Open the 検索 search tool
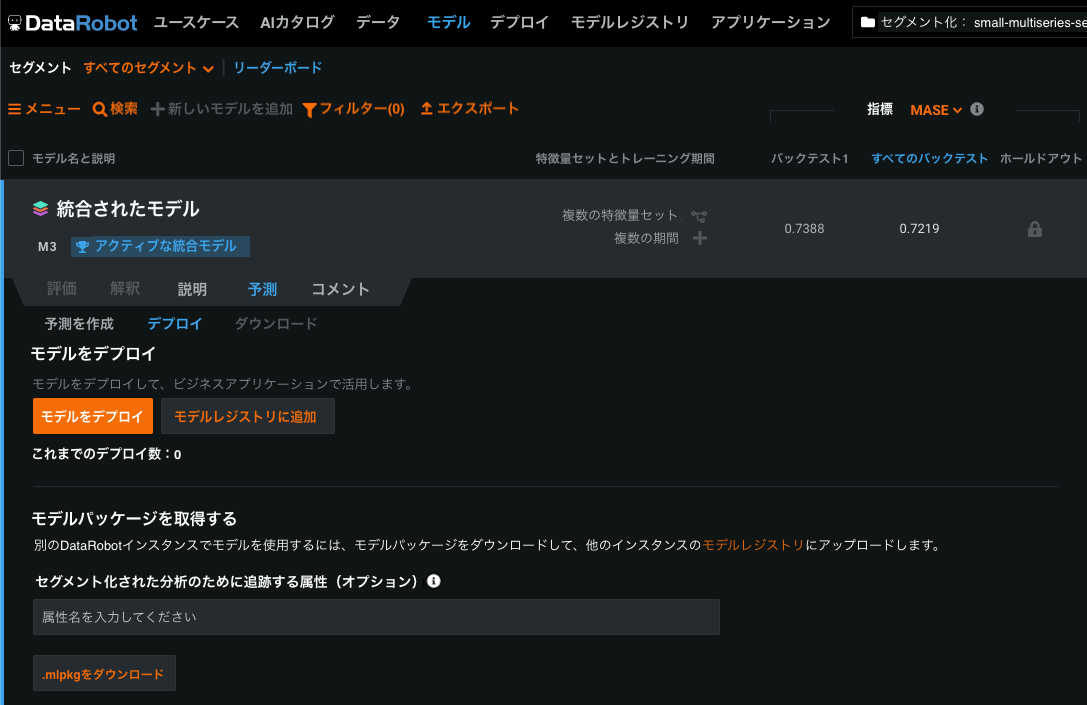 click(x=115, y=109)
